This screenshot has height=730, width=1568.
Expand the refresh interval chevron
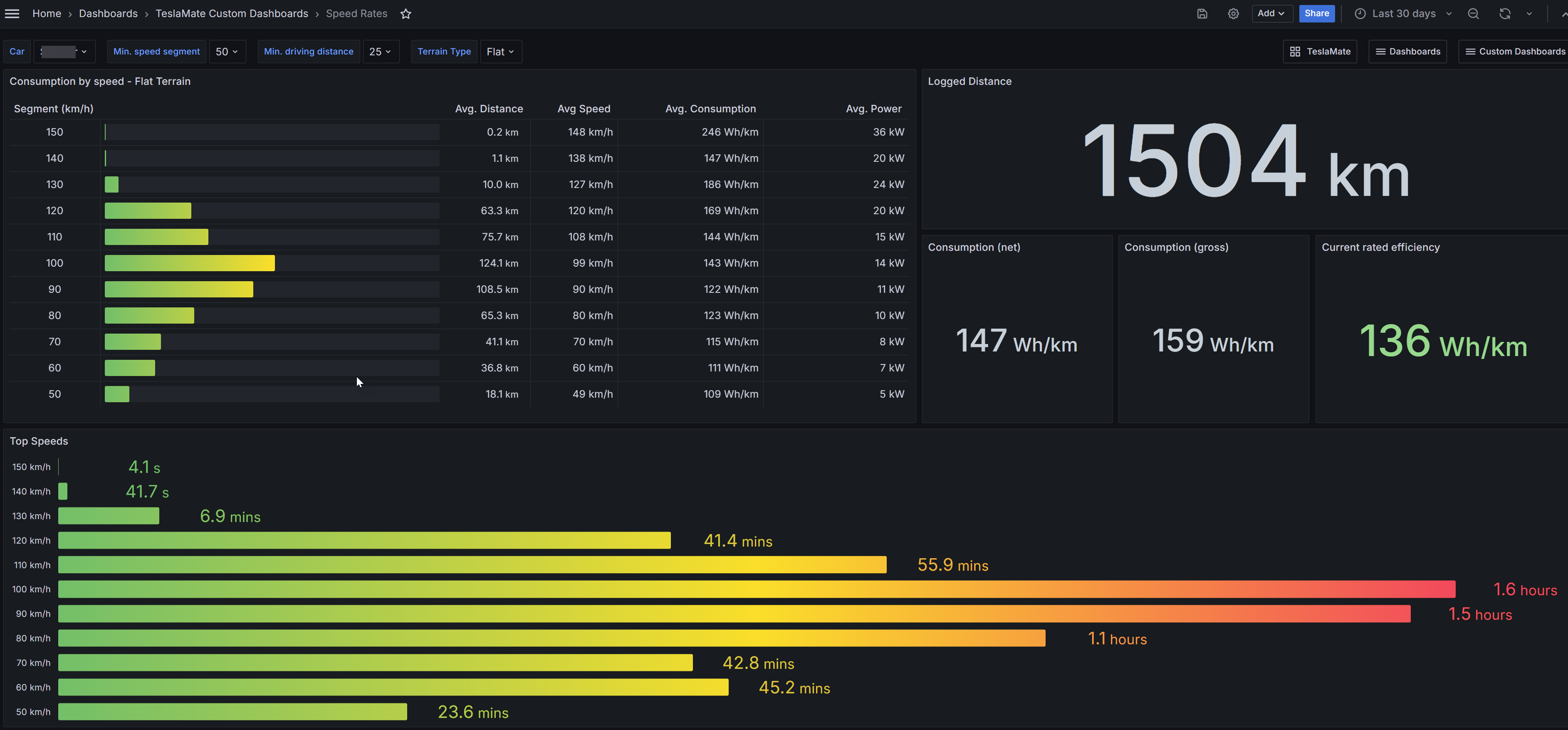coord(1529,13)
